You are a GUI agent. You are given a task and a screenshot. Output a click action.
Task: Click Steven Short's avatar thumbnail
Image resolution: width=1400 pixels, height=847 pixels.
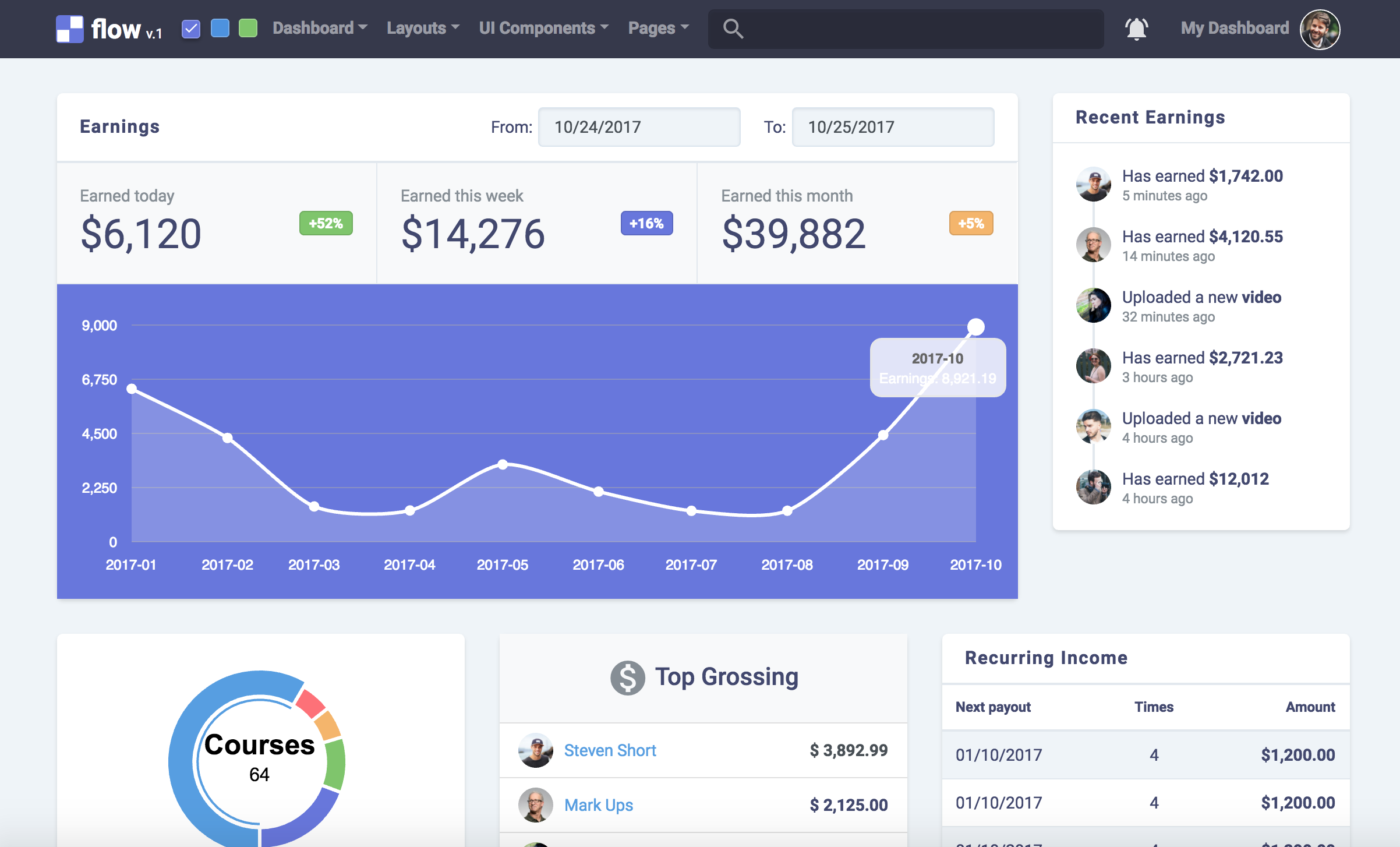pyautogui.click(x=535, y=750)
